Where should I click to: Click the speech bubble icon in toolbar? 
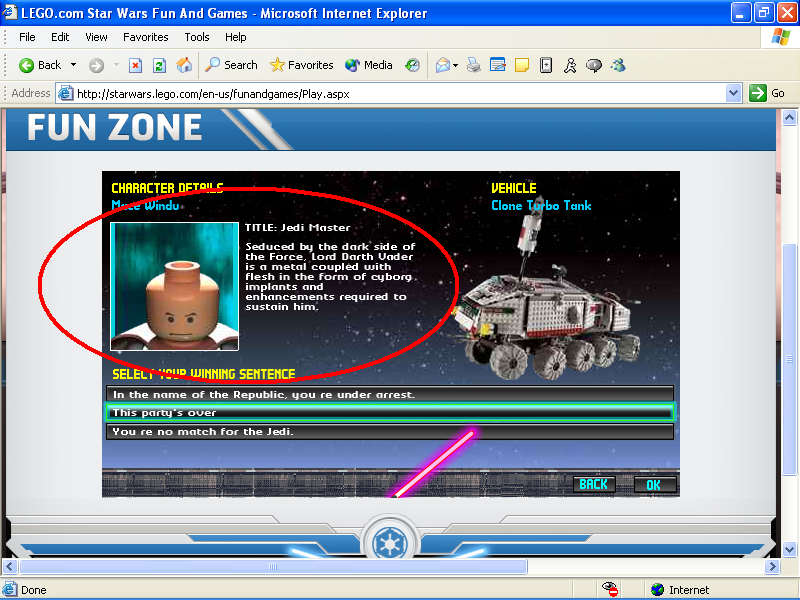click(594, 65)
